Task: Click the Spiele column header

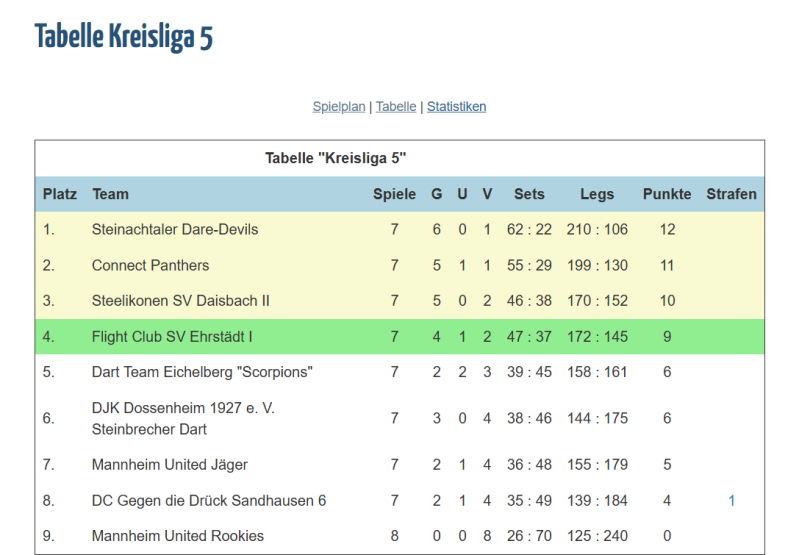Action: point(394,194)
